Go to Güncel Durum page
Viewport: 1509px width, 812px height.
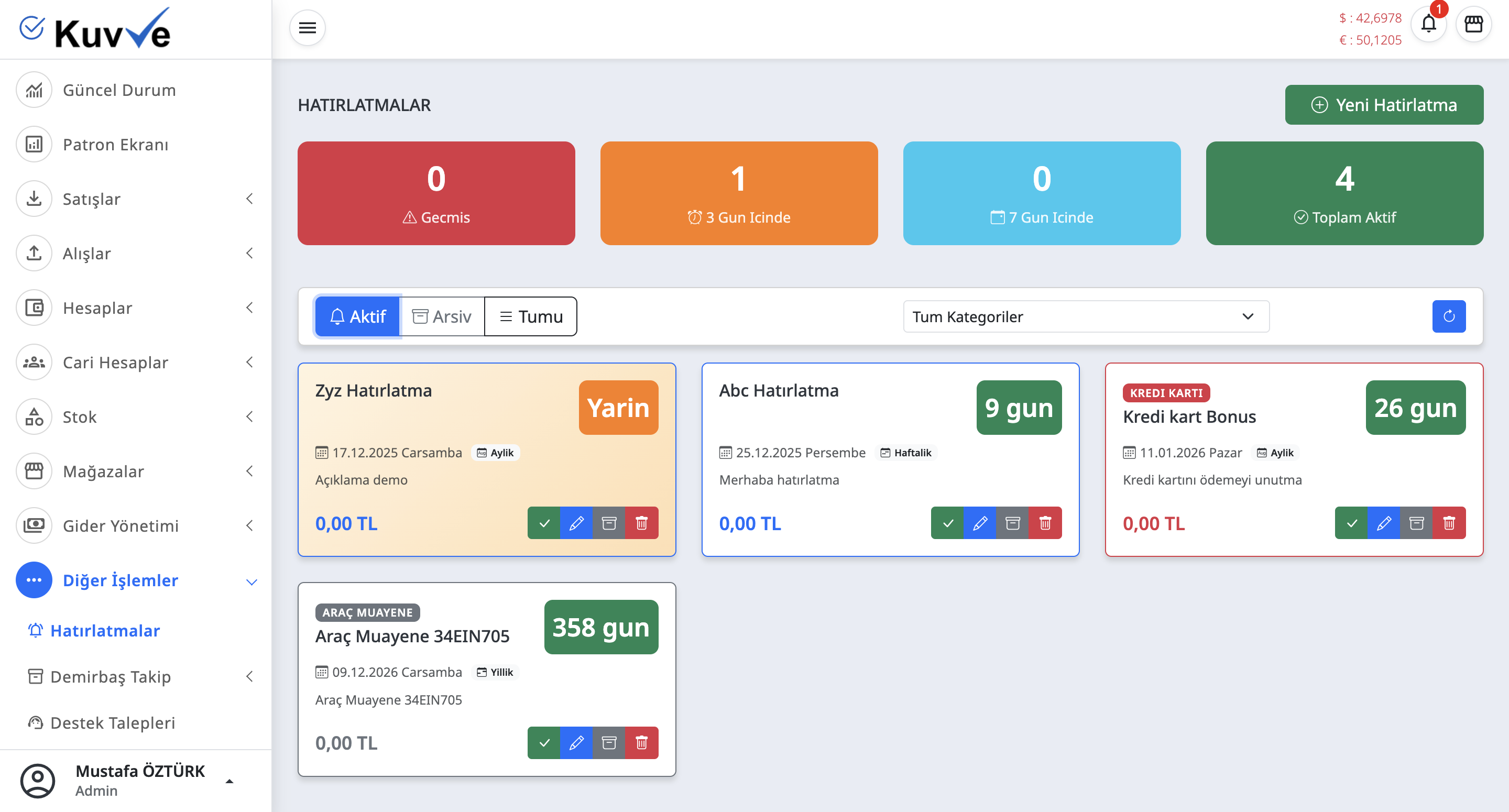(119, 90)
